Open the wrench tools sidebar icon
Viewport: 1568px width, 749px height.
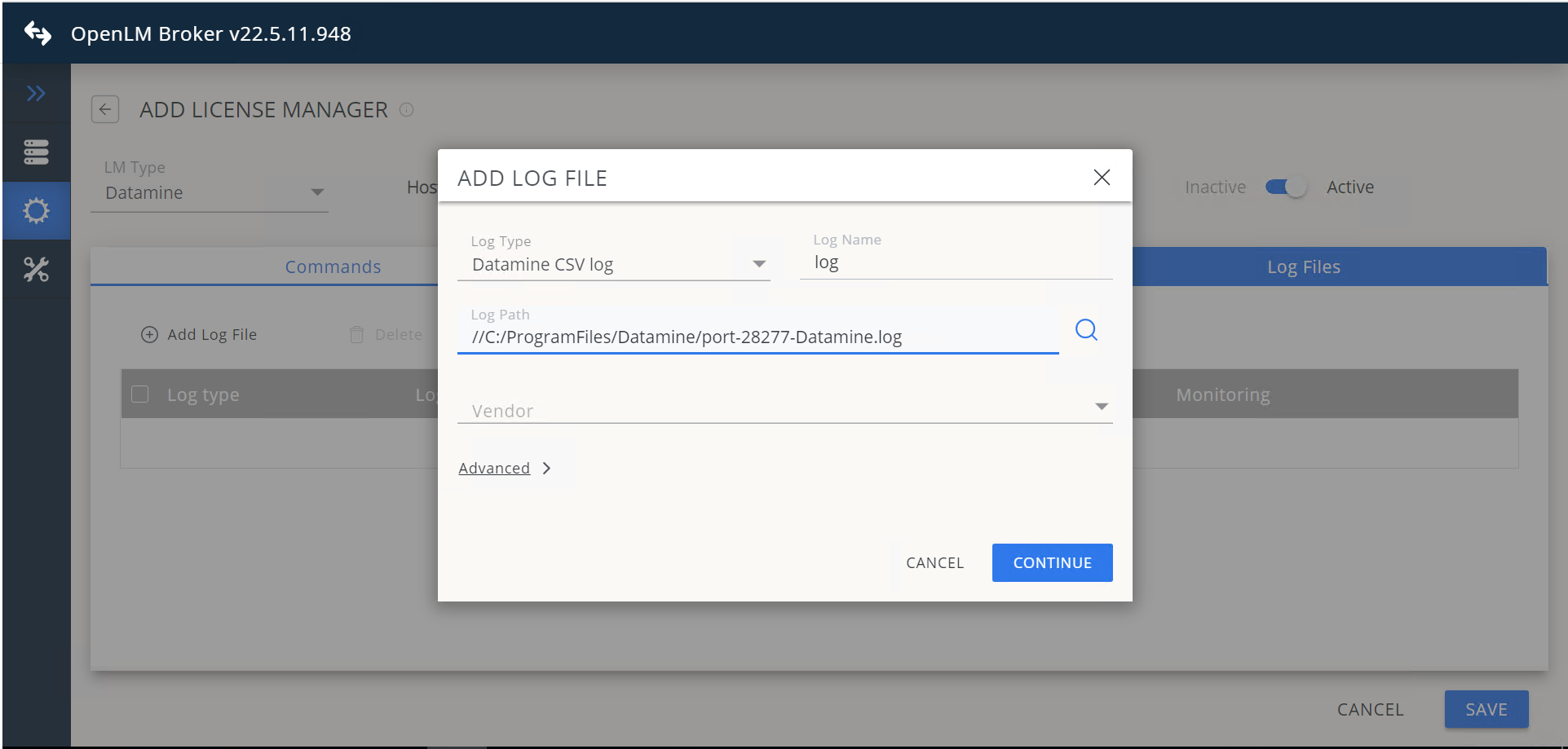tap(36, 270)
